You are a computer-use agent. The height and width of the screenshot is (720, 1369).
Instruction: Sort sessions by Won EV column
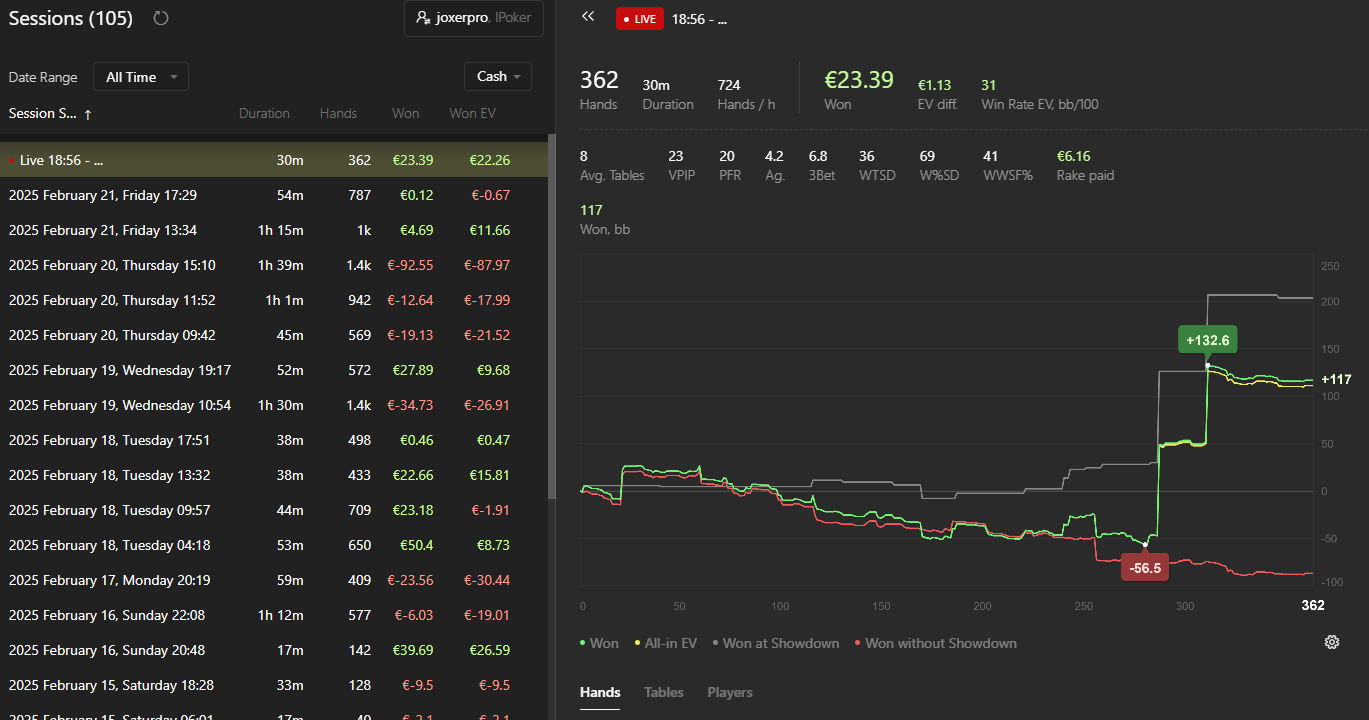coord(472,114)
